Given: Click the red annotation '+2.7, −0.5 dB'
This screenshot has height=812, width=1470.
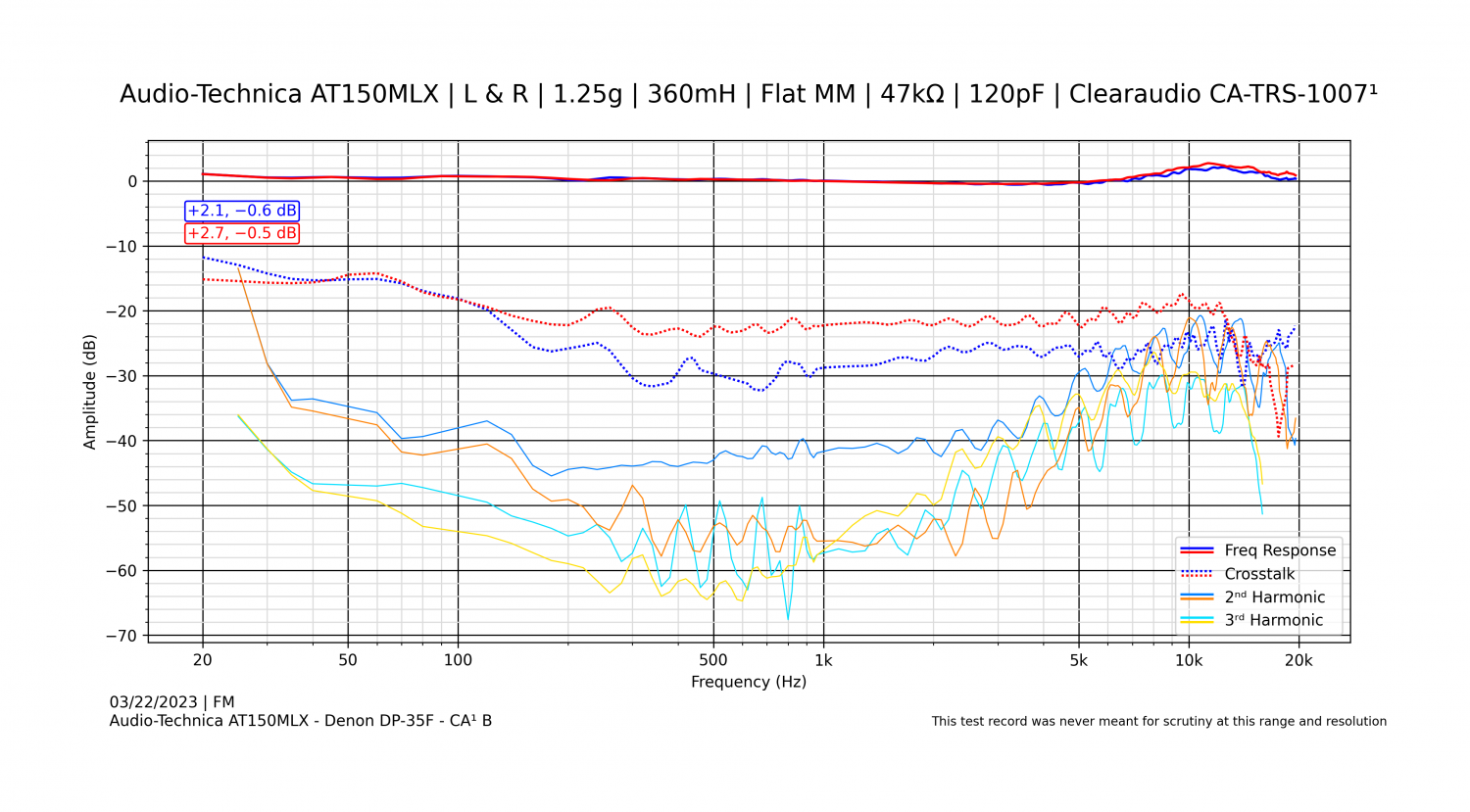Looking at the screenshot, I should point(242,233).
